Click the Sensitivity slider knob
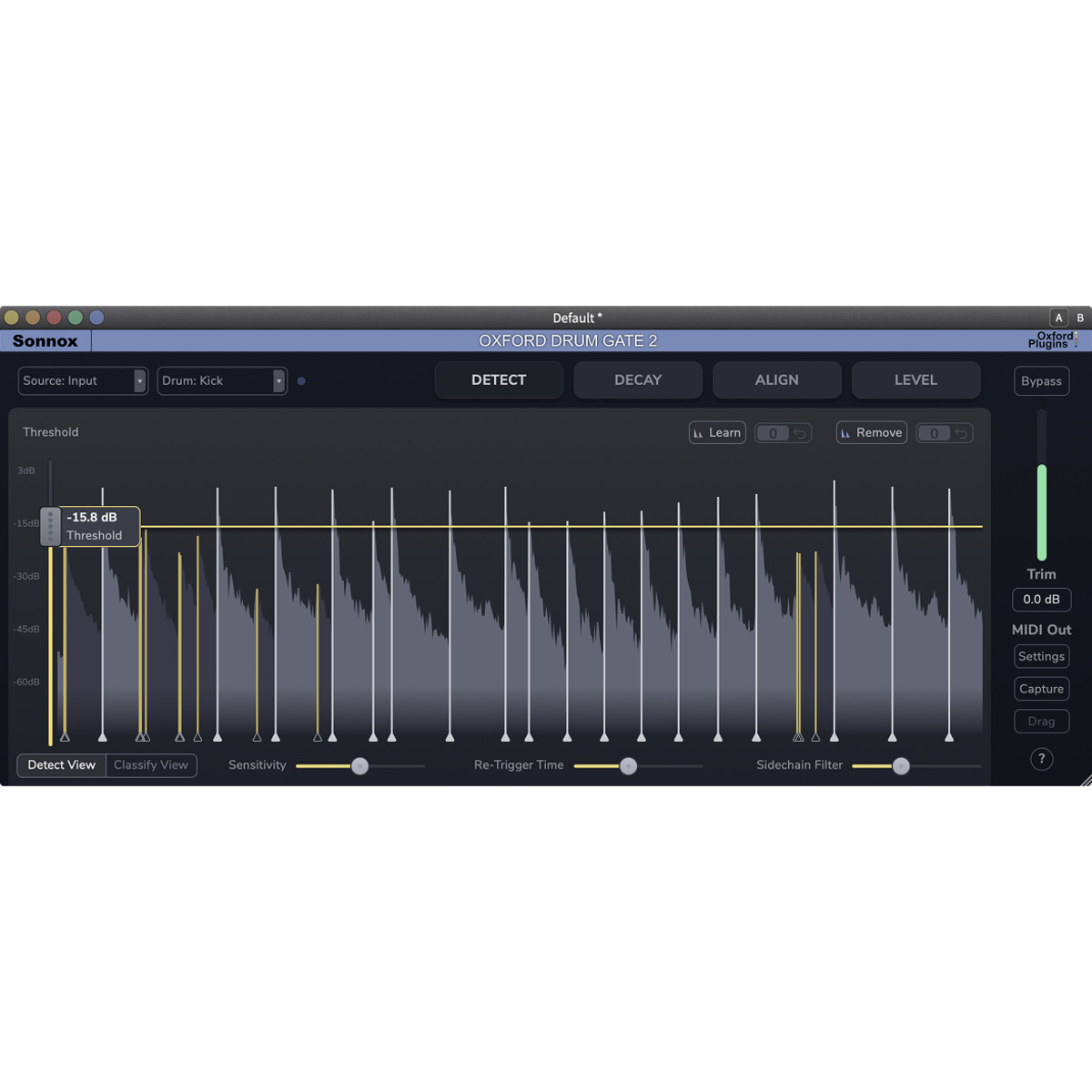This screenshot has width=1092, height=1092. [359, 766]
